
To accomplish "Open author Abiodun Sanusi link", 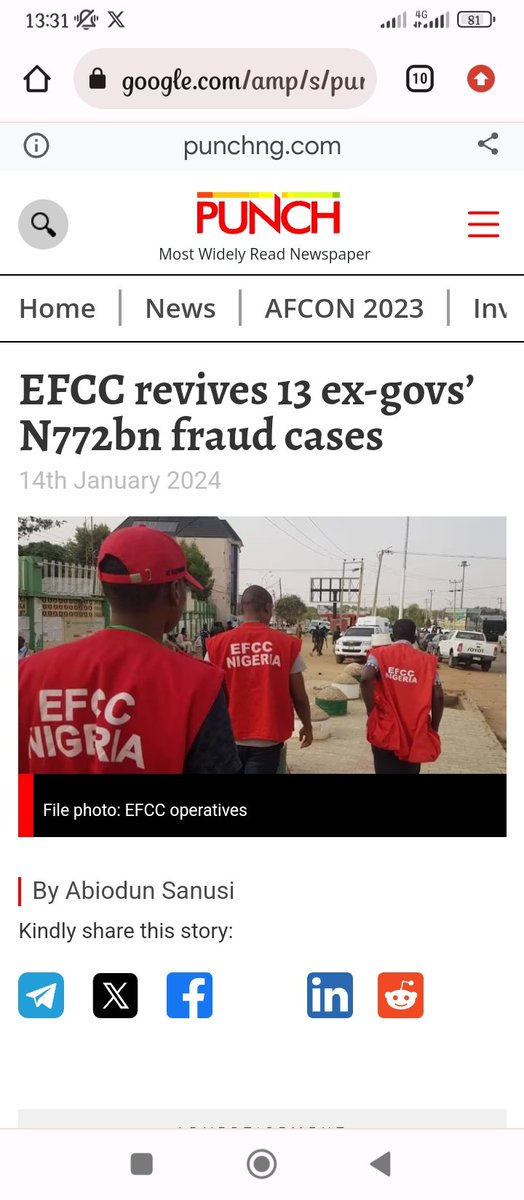I will tap(150, 890).
